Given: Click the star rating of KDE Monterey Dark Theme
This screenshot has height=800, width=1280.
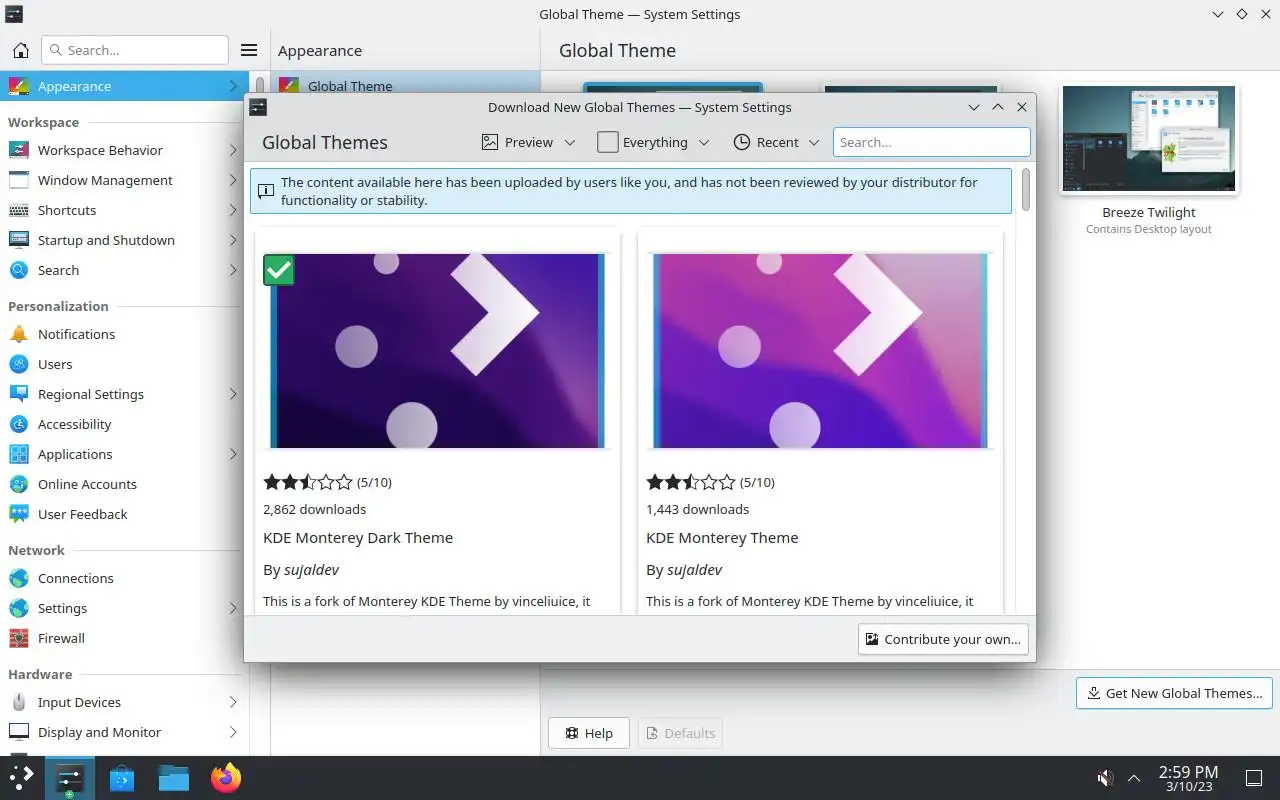Looking at the screenshot, I should 308,482.
